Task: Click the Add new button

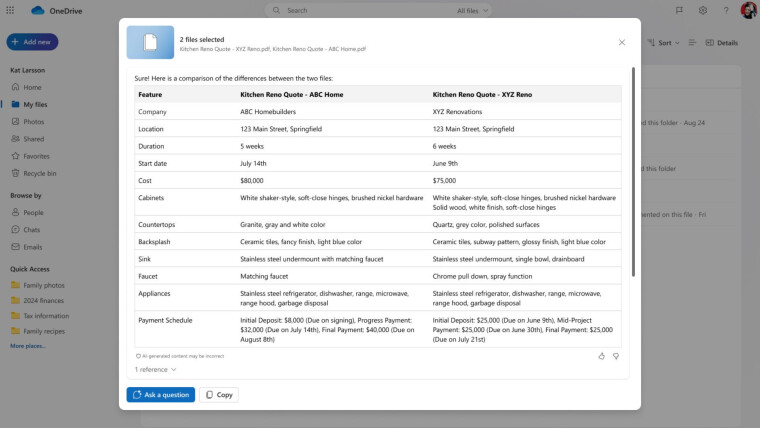Action: coord(32,42)
